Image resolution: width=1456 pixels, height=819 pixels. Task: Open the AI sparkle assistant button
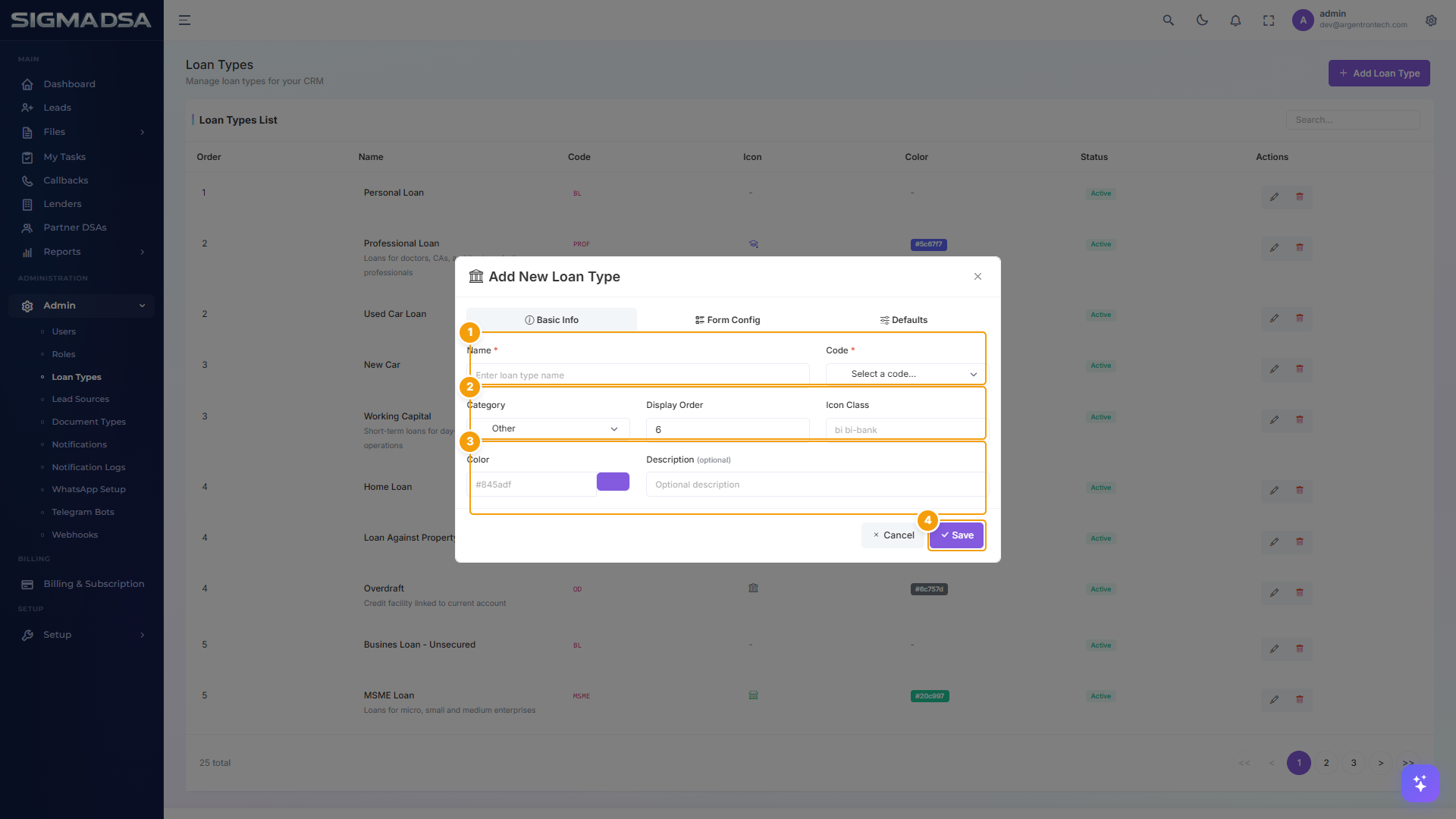click(x=1420, y=783)
